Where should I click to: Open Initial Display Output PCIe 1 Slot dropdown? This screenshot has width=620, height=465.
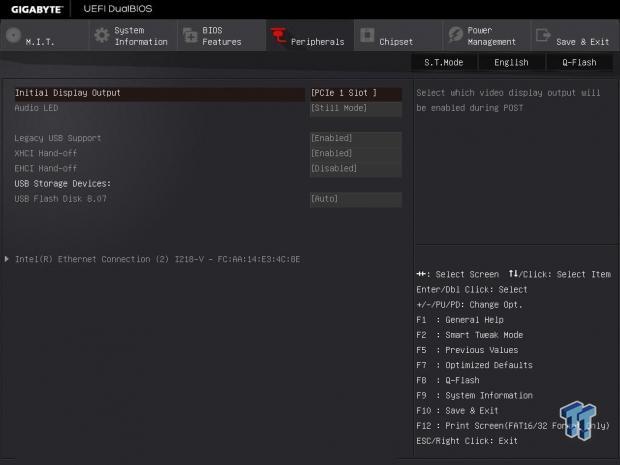(355, 93)
